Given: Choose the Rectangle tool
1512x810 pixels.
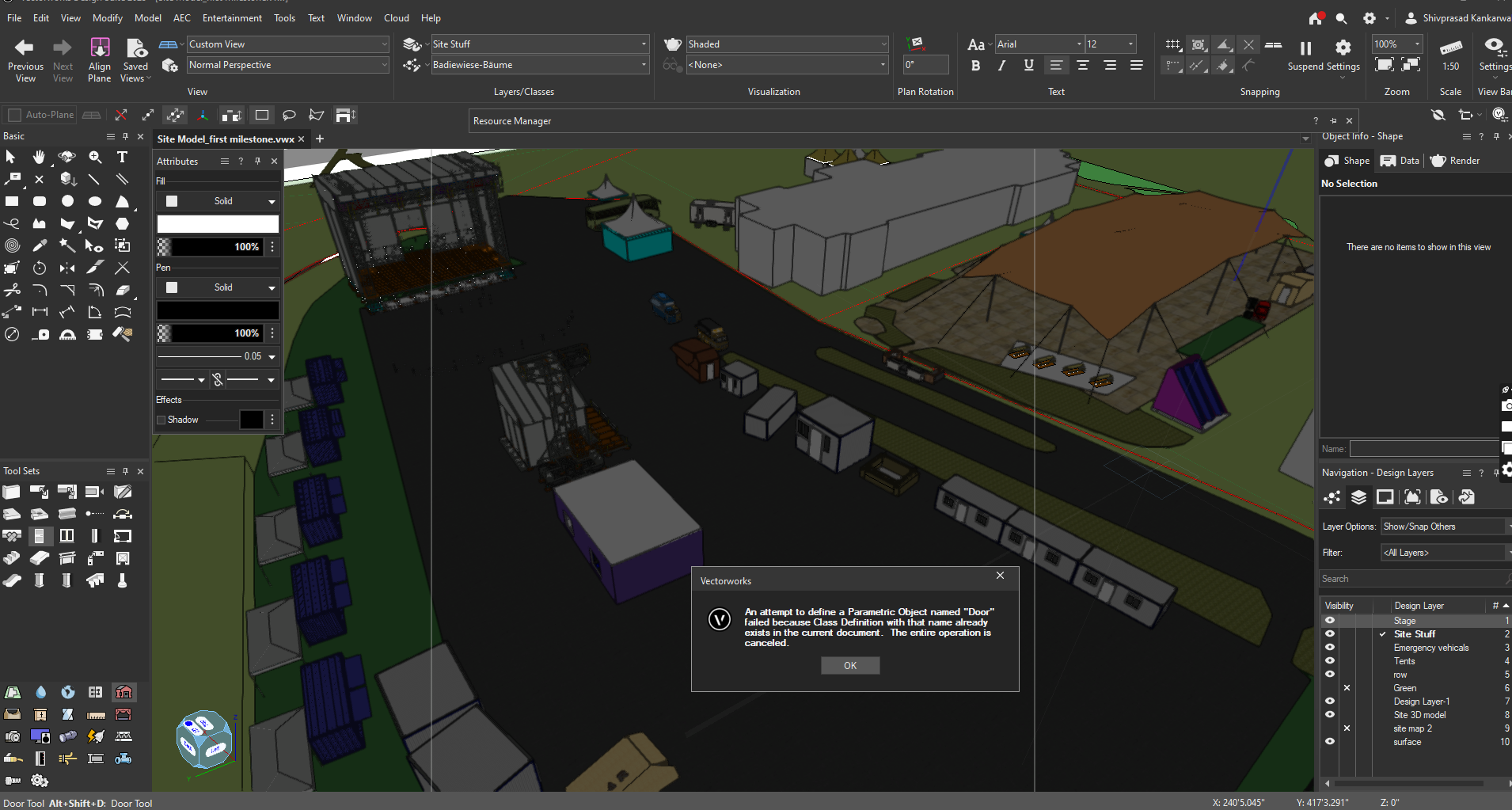Looking at the screenshot, I should [x=11, y=200].
